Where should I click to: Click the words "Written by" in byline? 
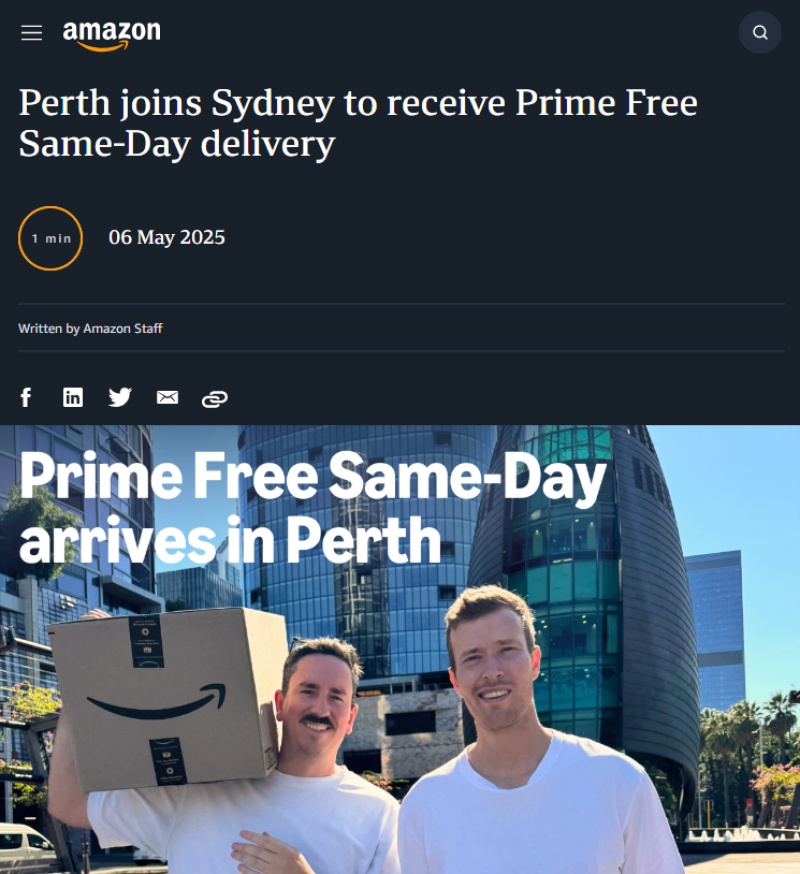coord(49,328)
